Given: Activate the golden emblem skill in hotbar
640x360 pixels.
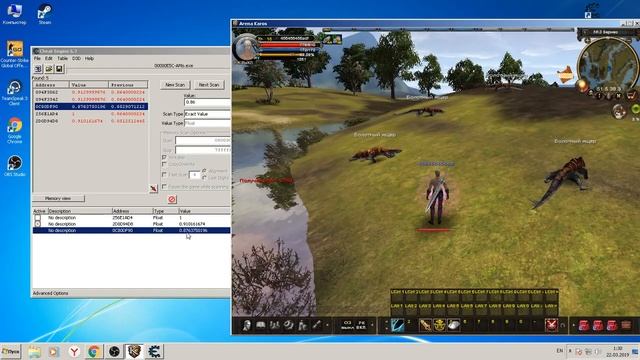Looking at the screenshot, I should [x=440, y=325].
